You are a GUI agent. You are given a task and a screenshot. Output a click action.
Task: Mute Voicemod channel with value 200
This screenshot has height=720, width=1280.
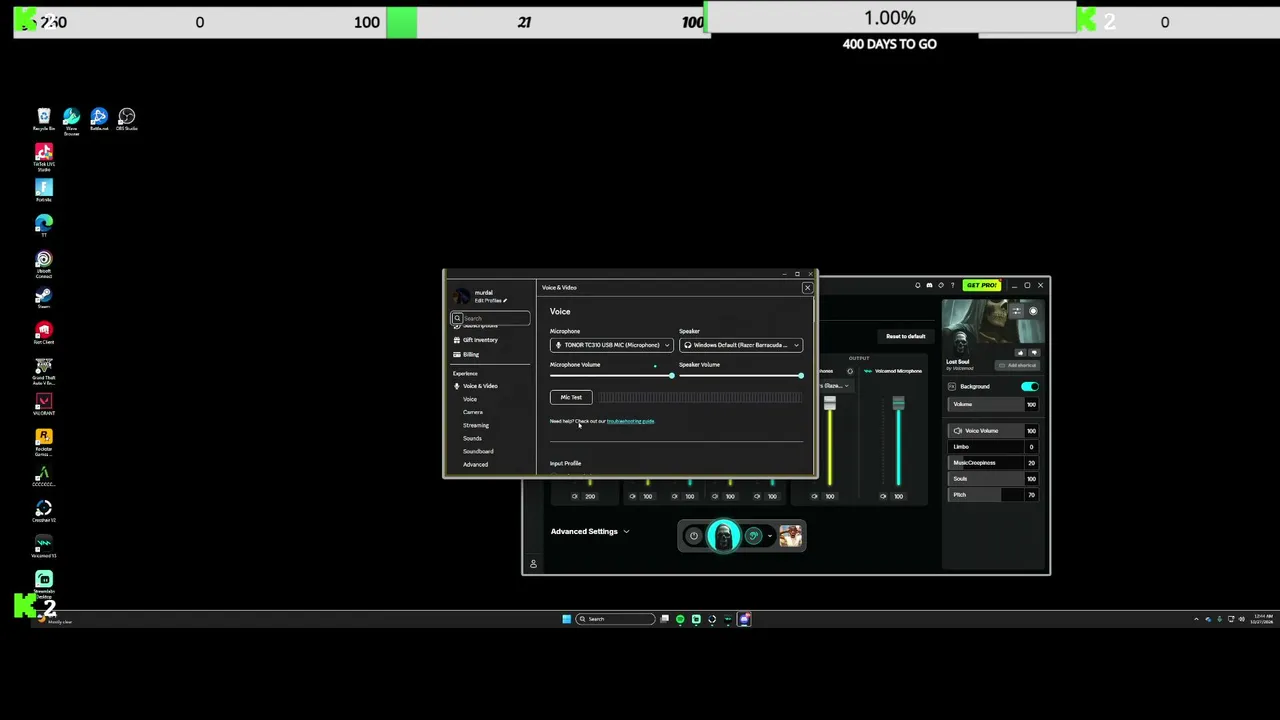pyautogui.click(x=575, y=496)
